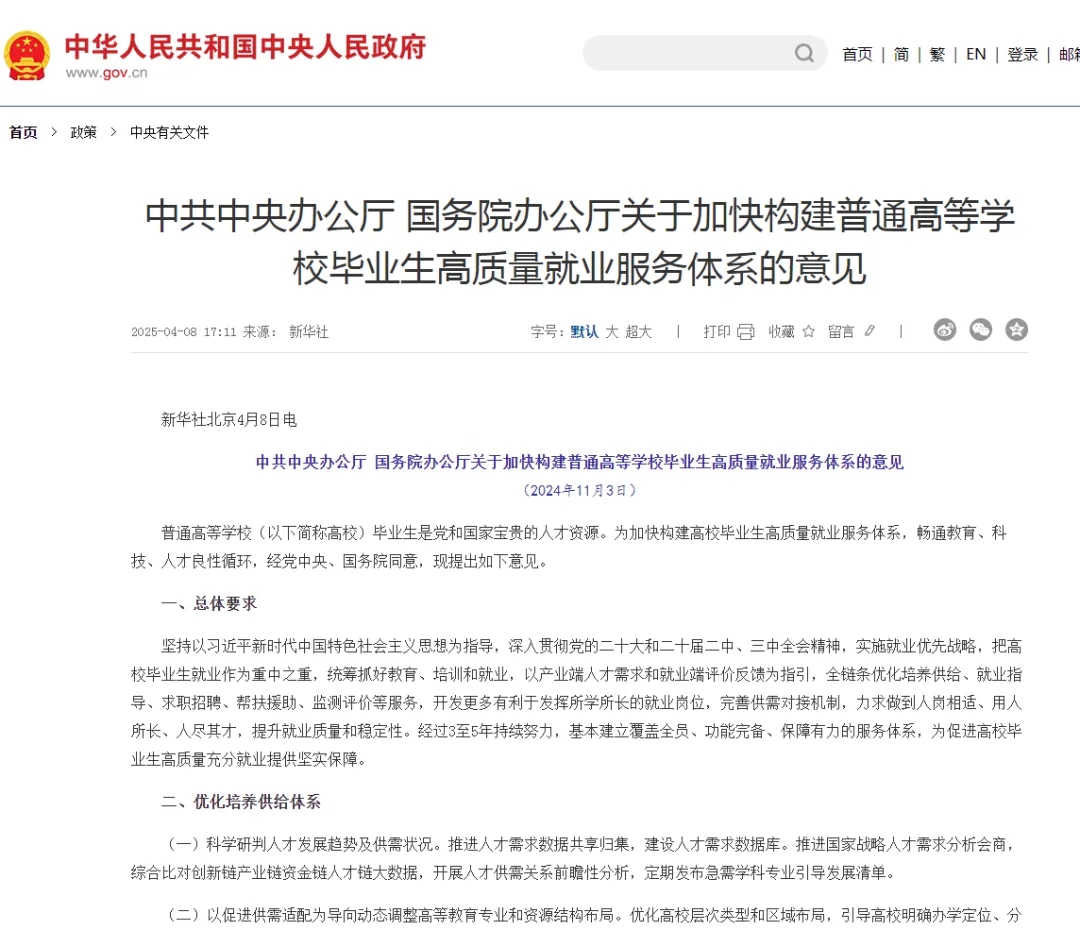The width and height of the screenshot is (1080, 930).
Task: Click inside the search input box
Action: (x=690, y=53)
